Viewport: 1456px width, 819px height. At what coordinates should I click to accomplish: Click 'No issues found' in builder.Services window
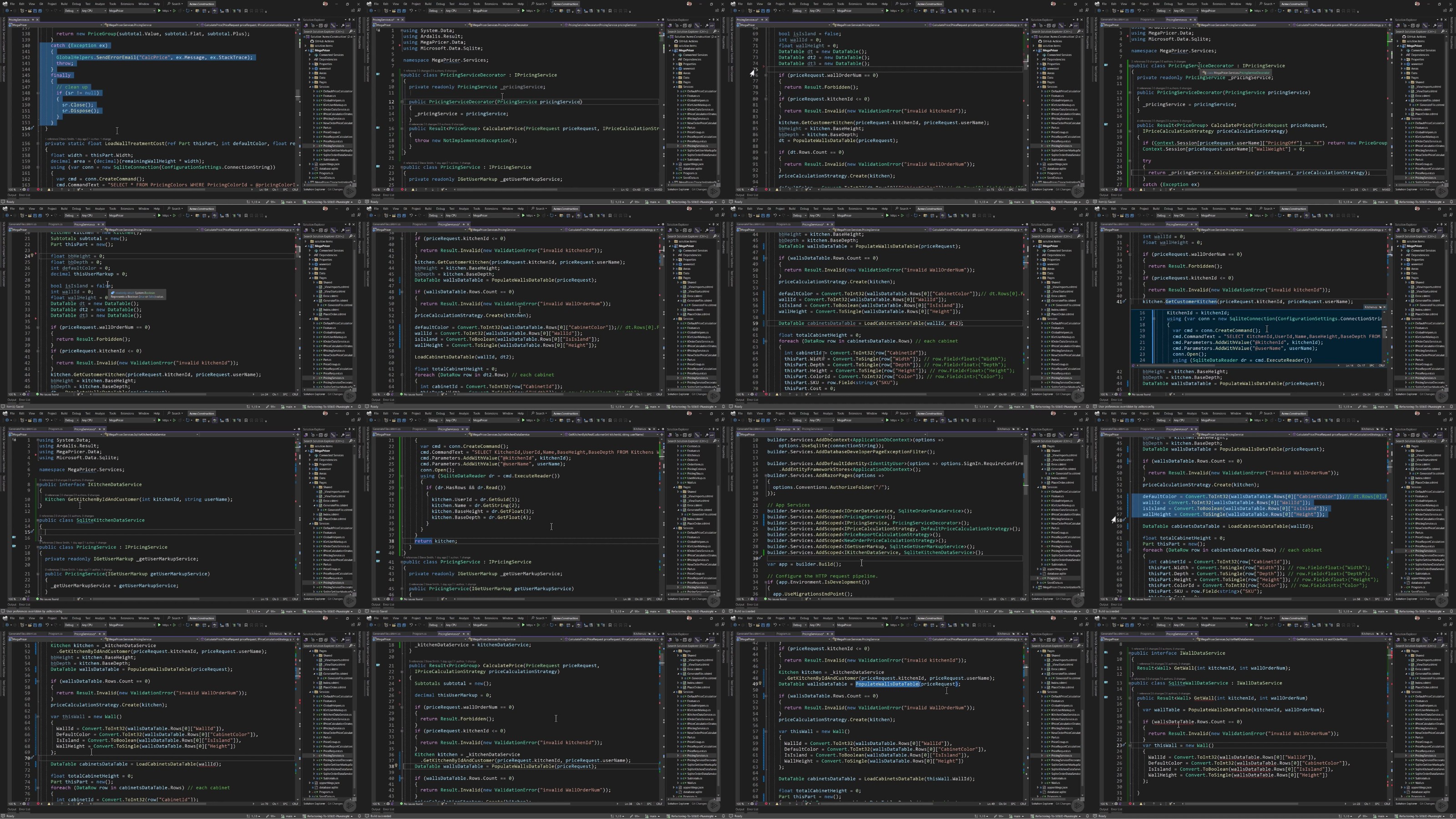[776, 599]
